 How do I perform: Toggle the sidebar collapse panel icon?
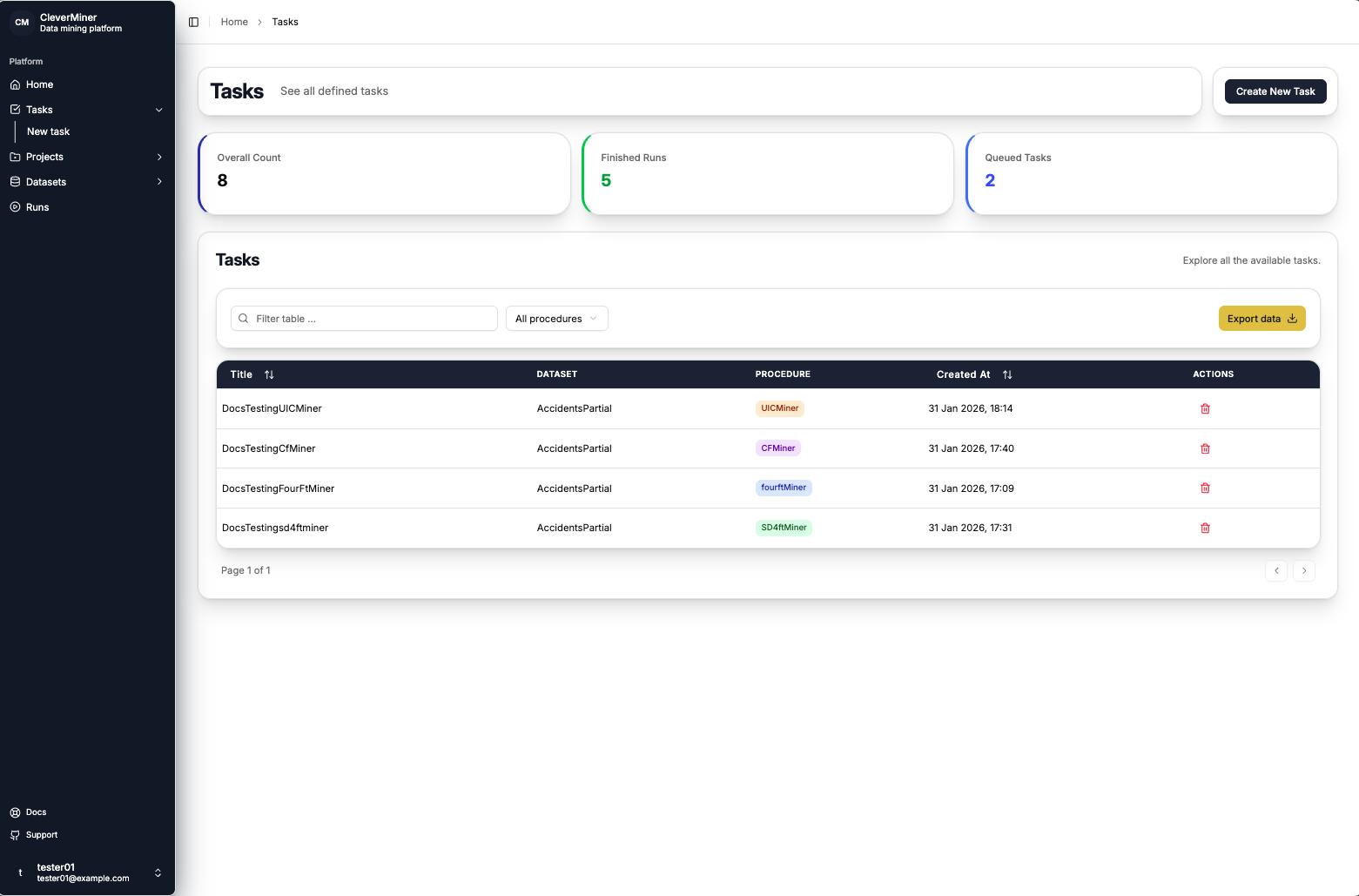[193, 22]
